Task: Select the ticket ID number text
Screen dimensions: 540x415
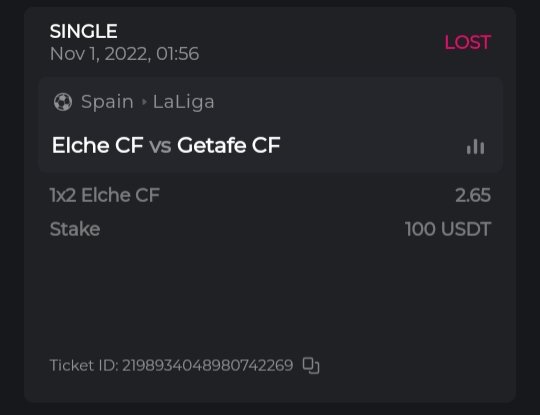Action: (x=208, y=365)
